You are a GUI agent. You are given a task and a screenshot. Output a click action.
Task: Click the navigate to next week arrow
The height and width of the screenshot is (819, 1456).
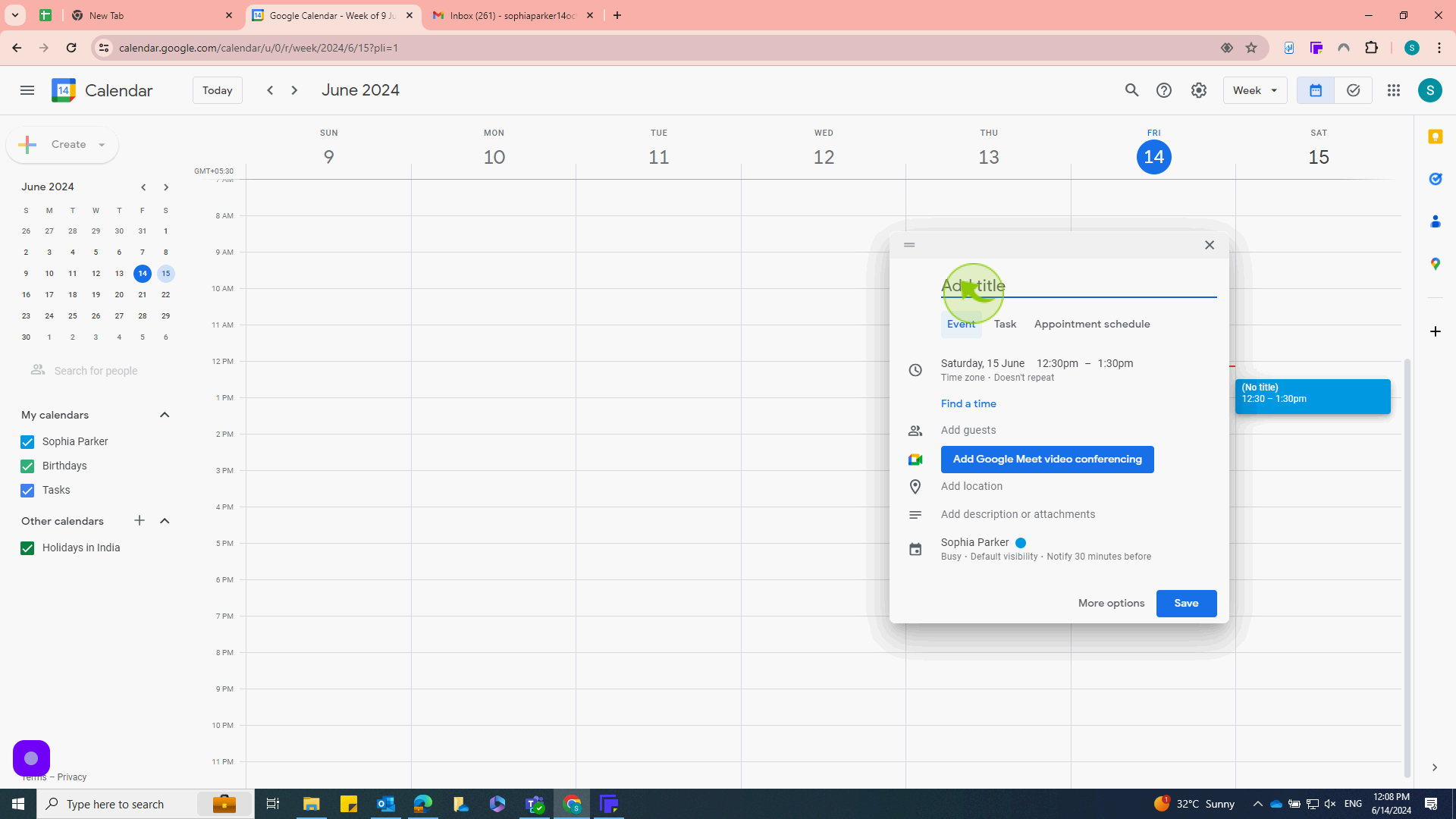click(294, 91)
